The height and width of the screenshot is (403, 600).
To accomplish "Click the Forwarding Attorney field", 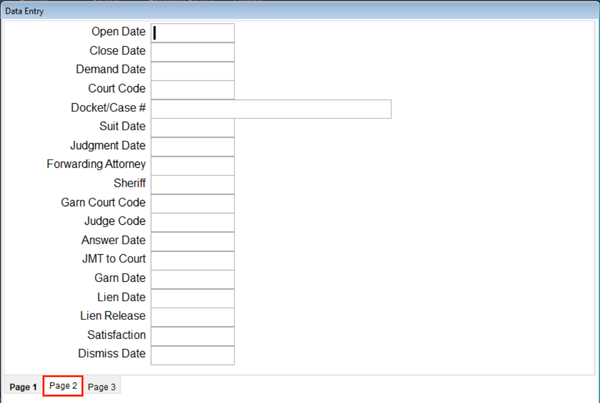I will [192, 166].
